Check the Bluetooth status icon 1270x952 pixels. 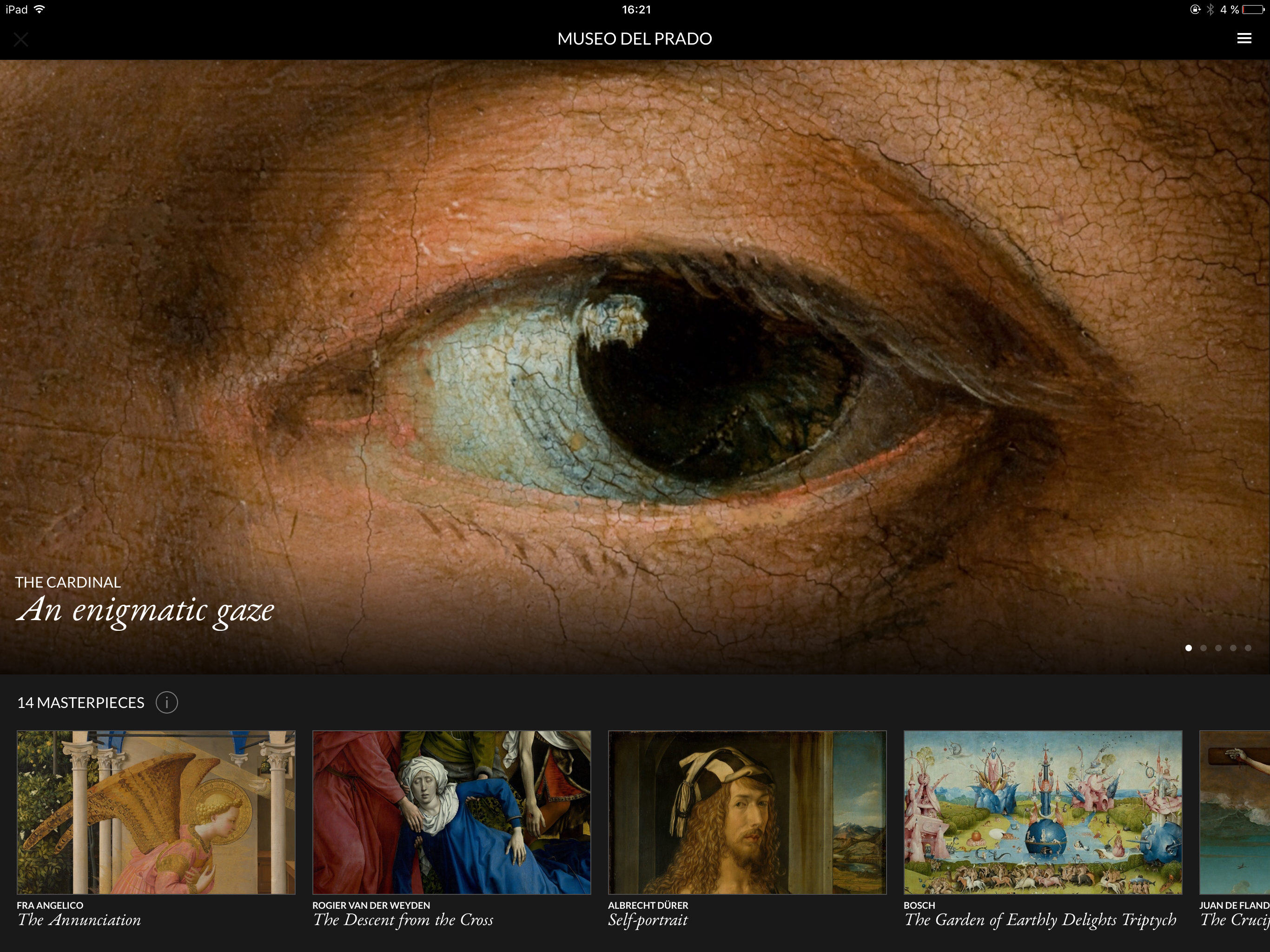click(x=1210, y=9)
